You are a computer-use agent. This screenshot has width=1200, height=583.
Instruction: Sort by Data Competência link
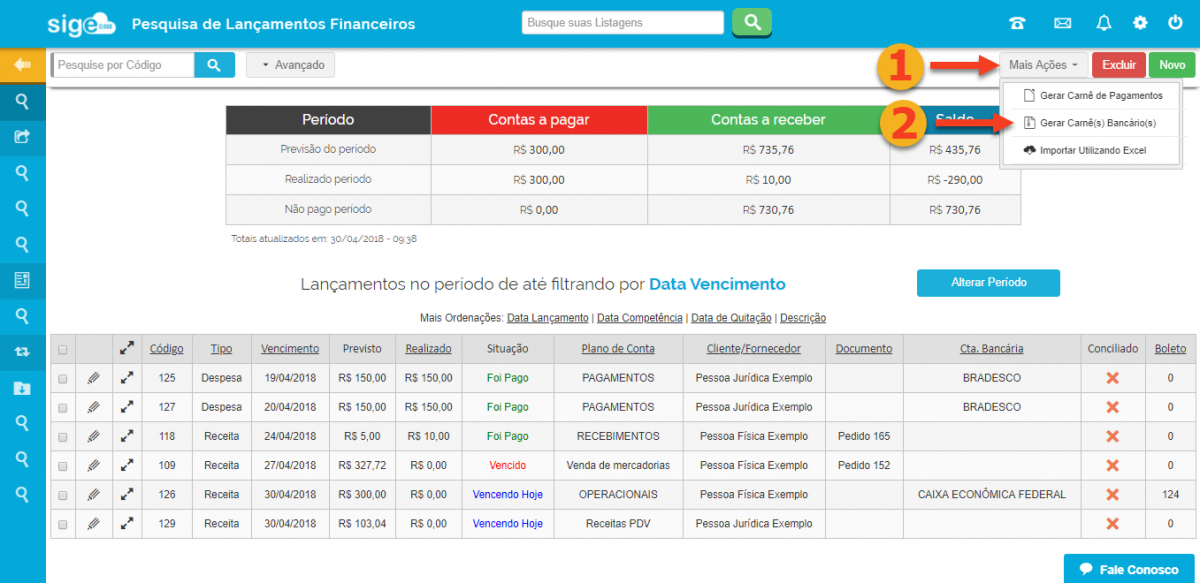[x=640, y=318]
